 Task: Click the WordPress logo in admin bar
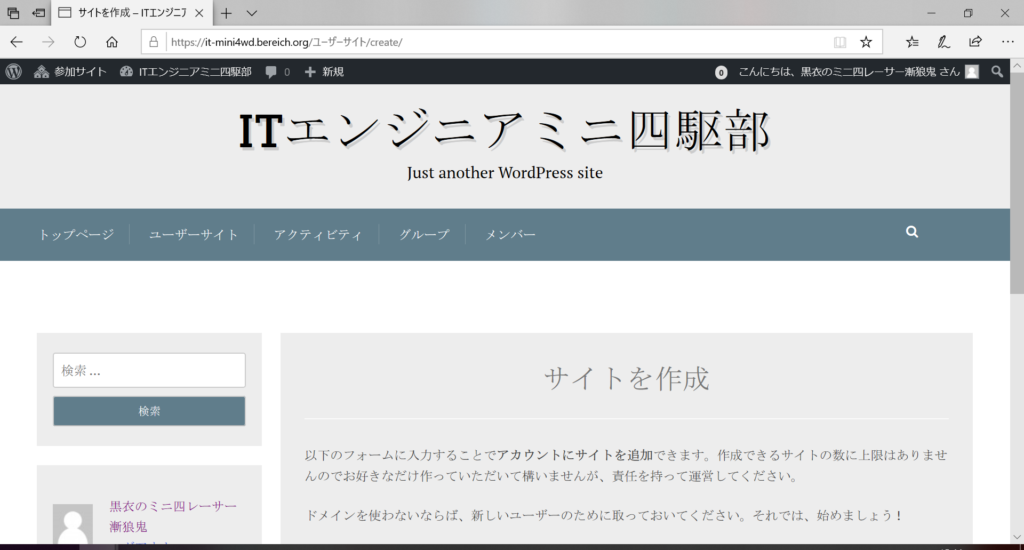[x=14, y=72]
